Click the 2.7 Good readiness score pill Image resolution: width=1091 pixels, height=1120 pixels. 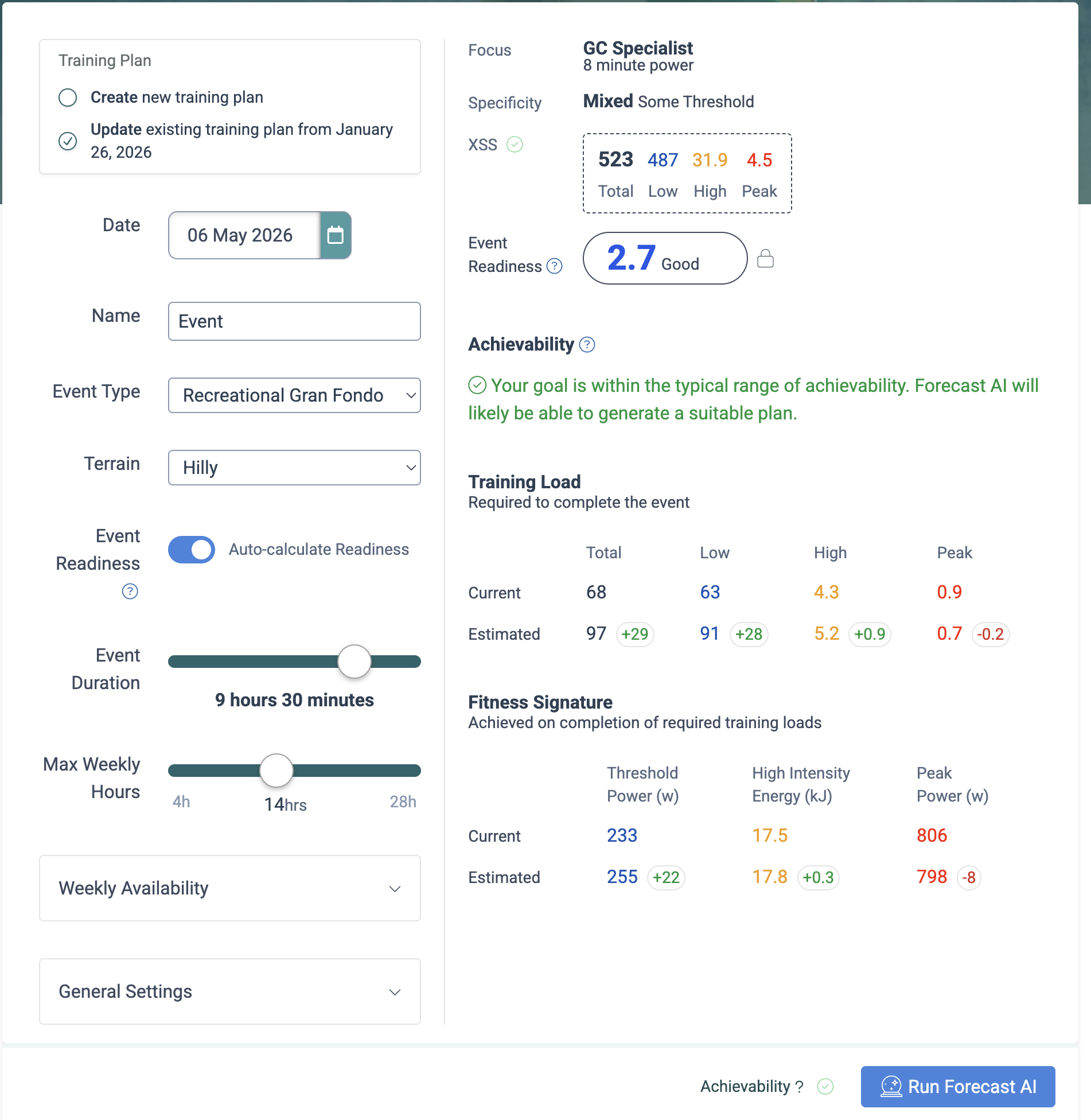click(664, 258)
